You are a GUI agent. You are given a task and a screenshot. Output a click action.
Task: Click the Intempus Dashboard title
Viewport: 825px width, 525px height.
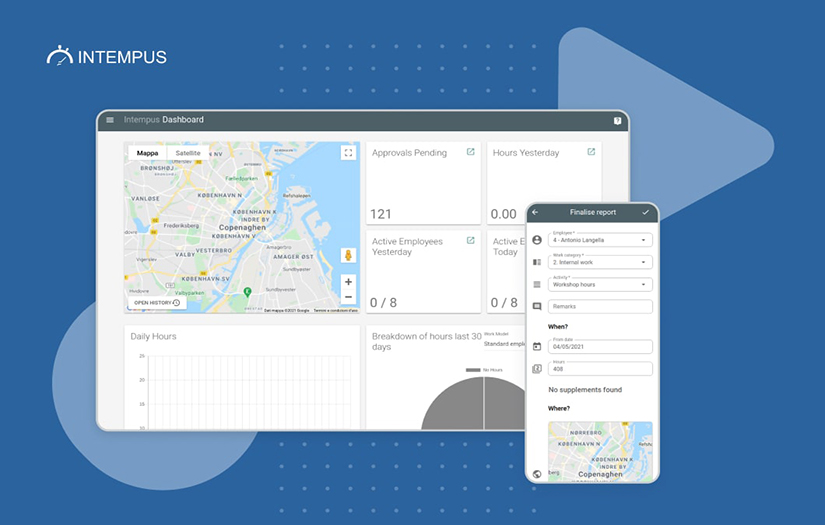pos(164,119)
